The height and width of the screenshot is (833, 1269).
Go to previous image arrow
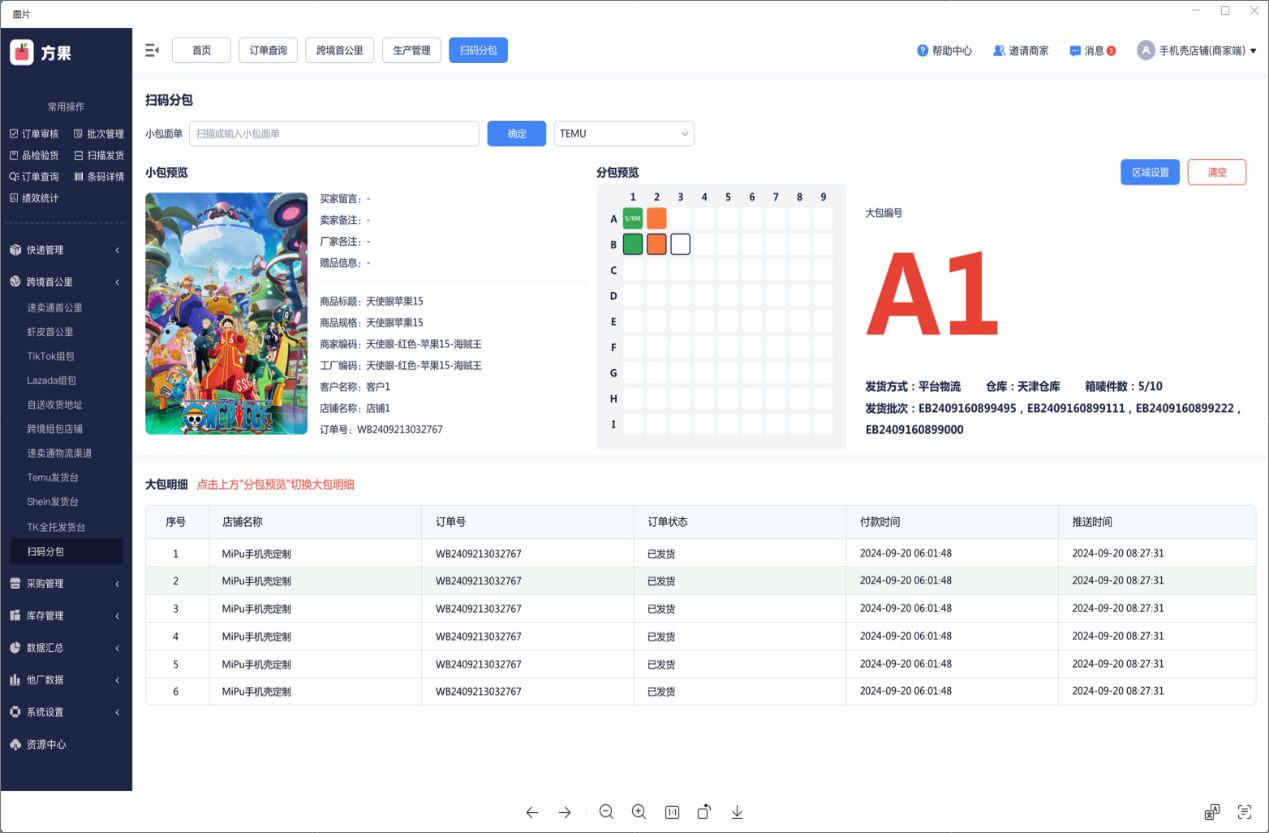click(x=532, y=812)
